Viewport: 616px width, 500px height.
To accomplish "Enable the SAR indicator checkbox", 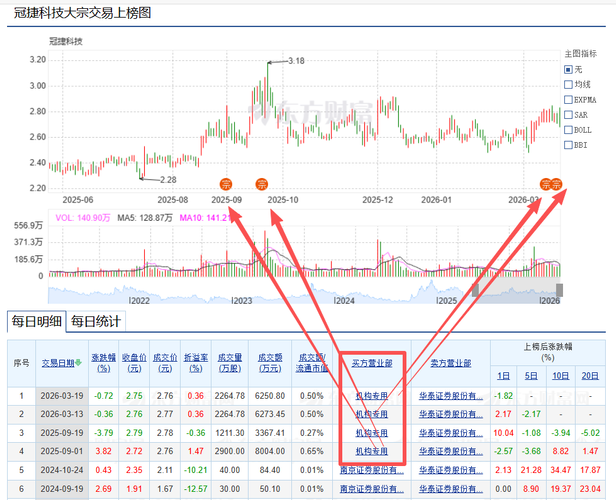I will pos(568,115).
